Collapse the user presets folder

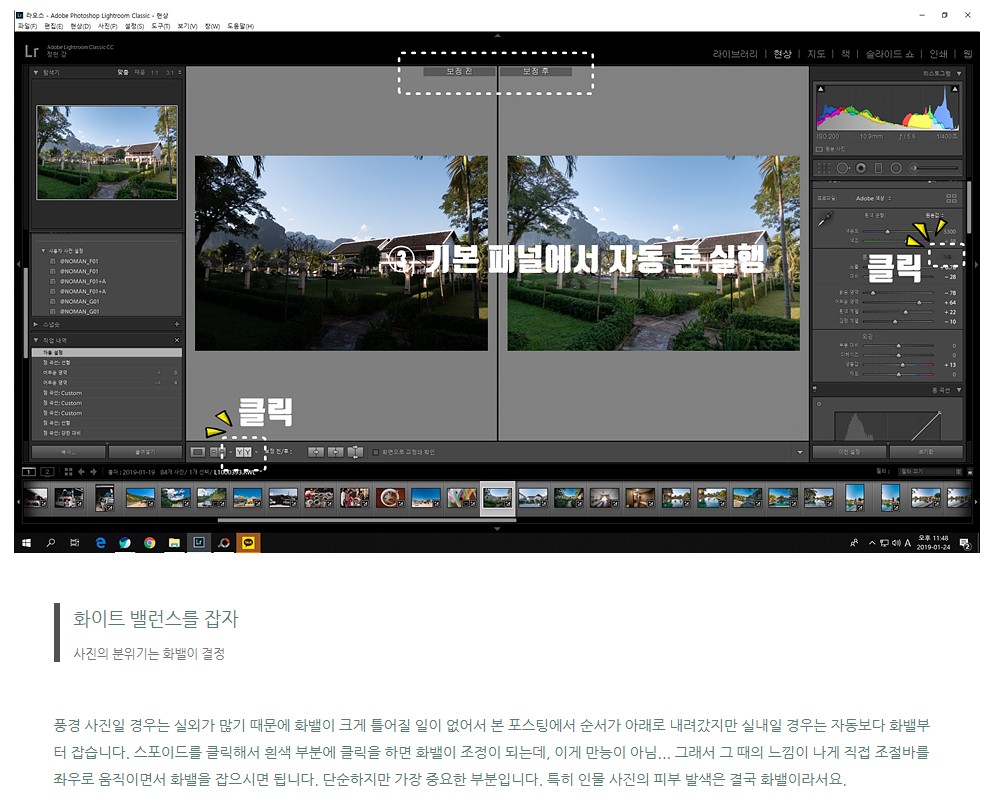pos(43,251)
